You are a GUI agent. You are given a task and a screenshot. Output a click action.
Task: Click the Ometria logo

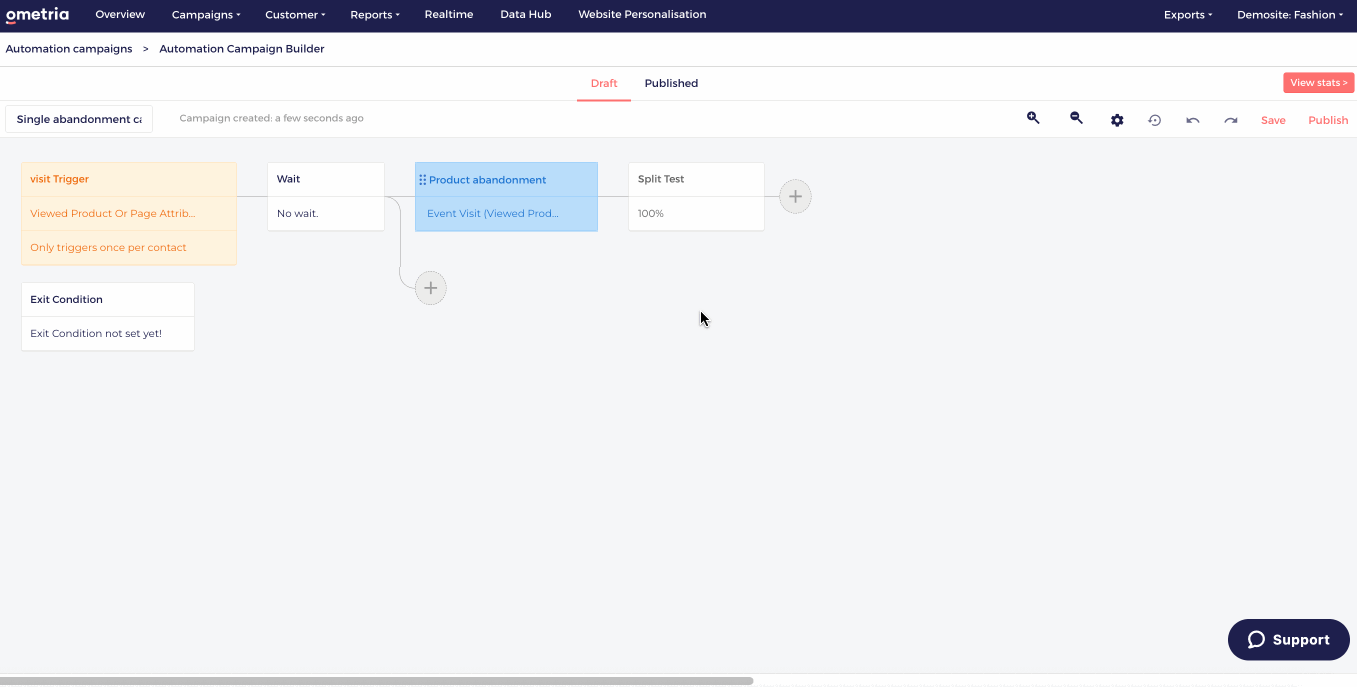click(37, 14)
